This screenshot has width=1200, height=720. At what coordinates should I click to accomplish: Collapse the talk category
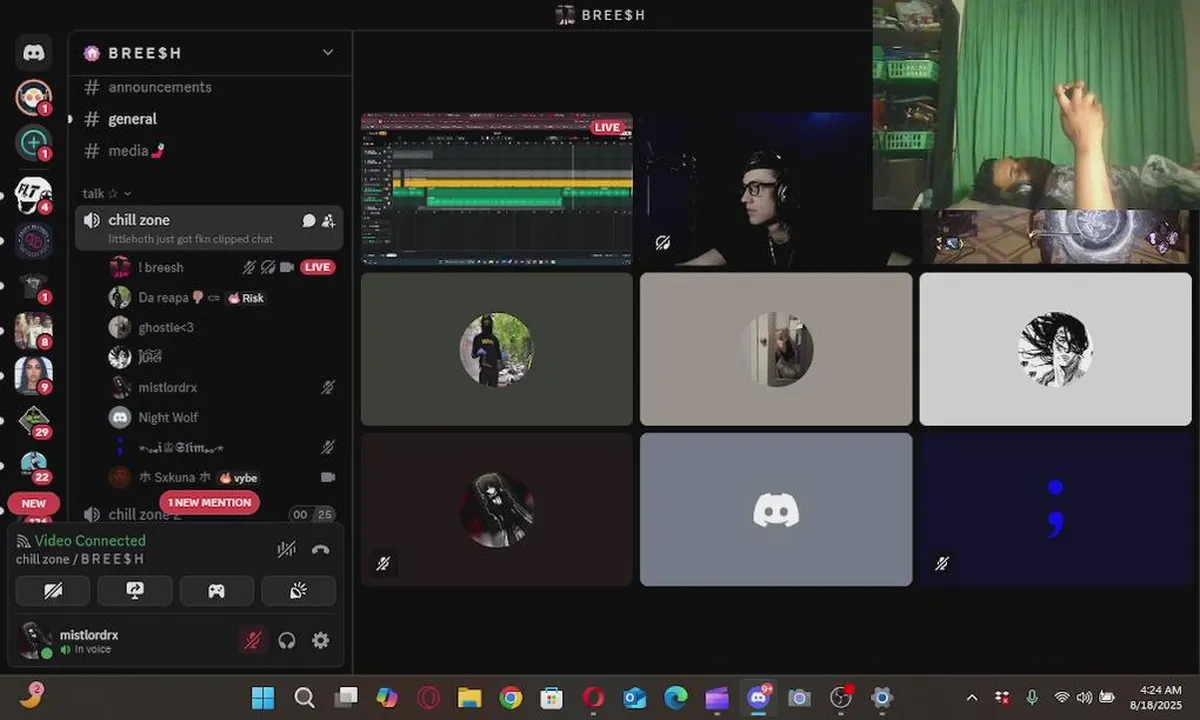tap(106, 193)
